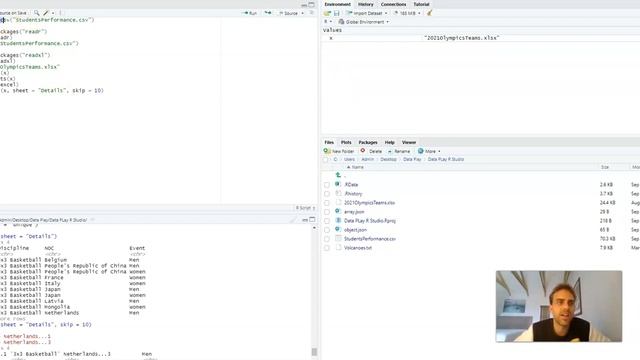Navigate to Desktop in the breadcrumb path
The width and height of the screenshot is (640, 360).
click(x=388, y=160)
